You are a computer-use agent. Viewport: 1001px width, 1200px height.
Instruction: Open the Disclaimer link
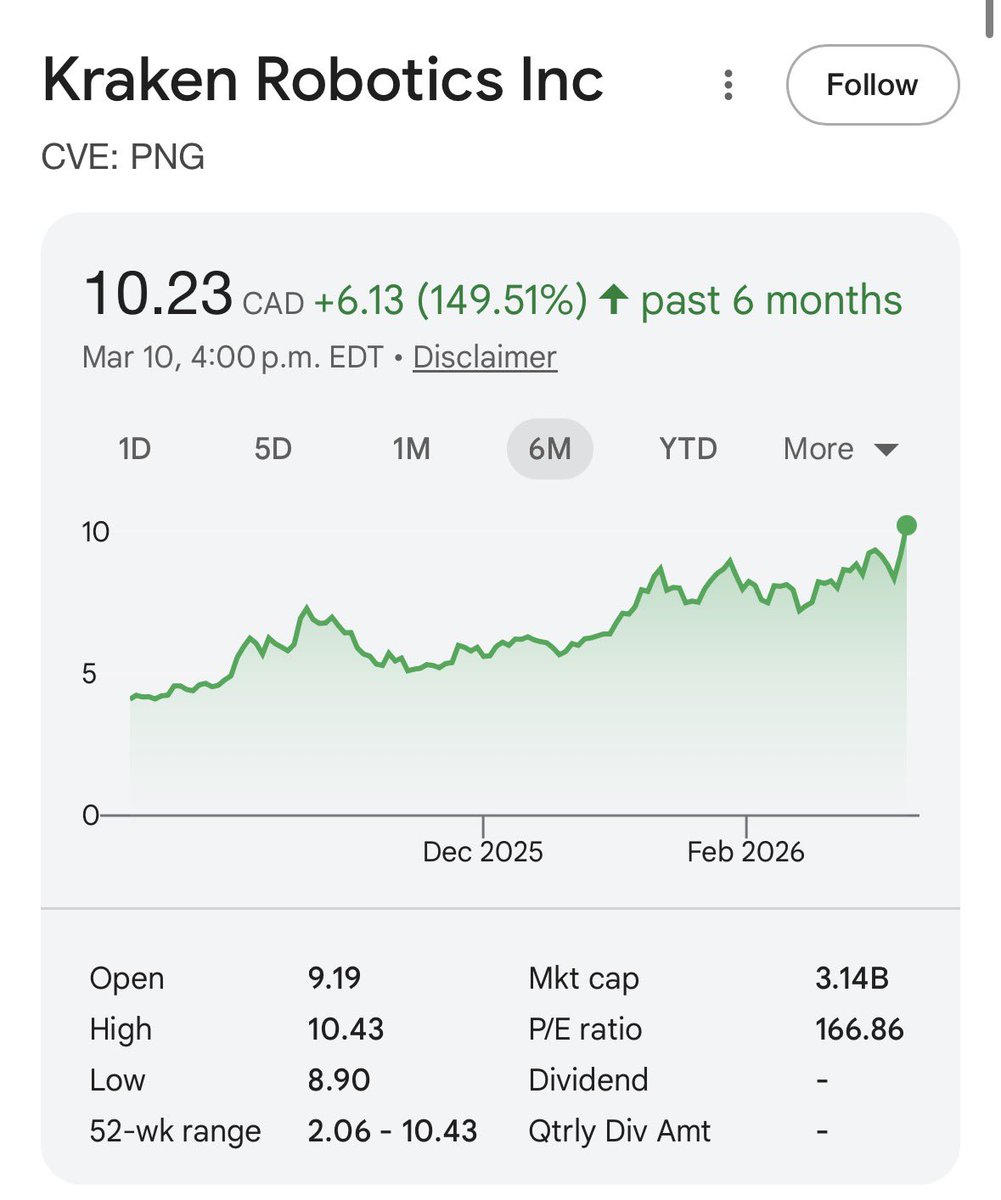484,357
